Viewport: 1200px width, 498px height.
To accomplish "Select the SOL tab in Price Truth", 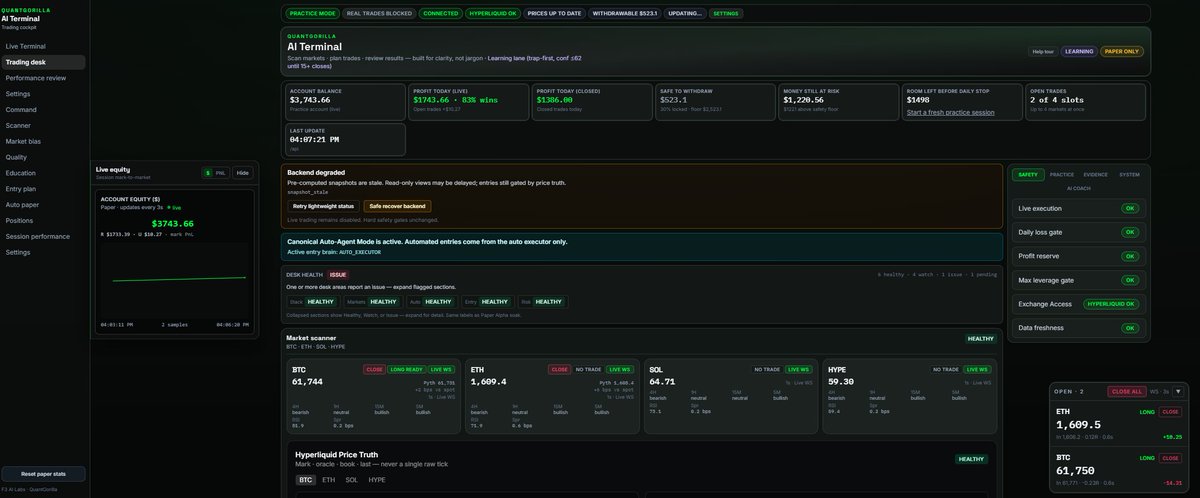I will 352,480.
